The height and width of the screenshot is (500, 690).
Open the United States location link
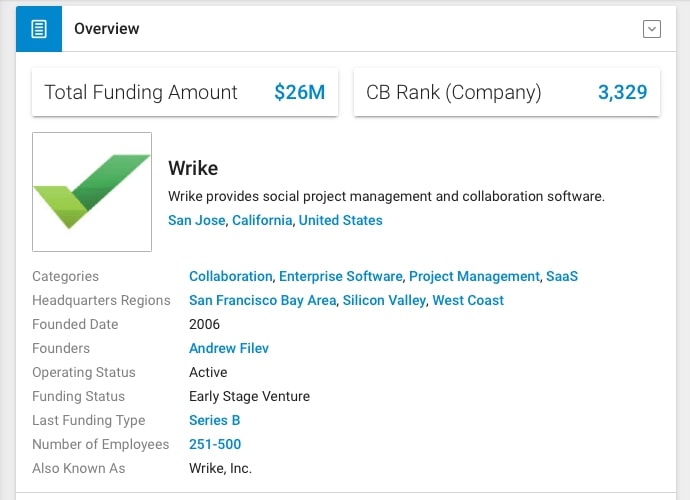(341, 220)
